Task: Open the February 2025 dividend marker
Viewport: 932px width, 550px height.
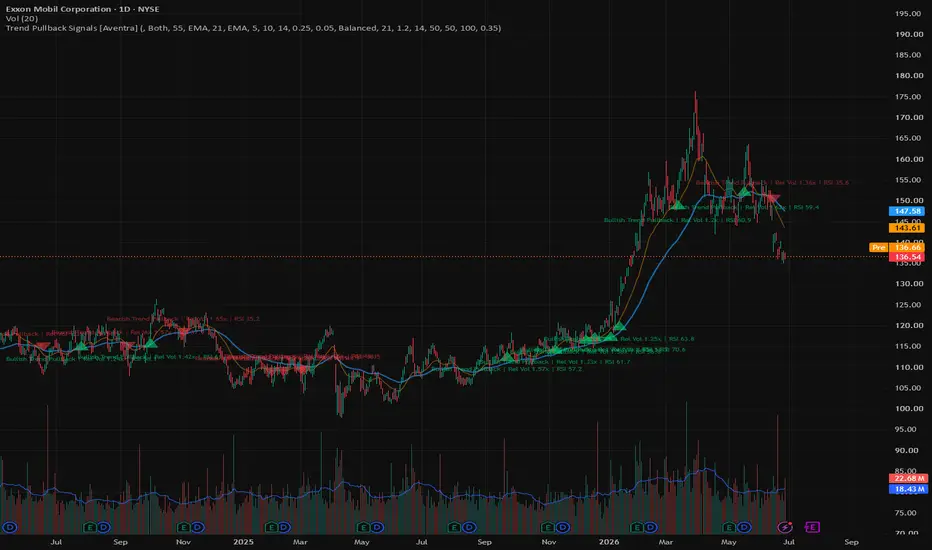Action: (x=284, y=527)
